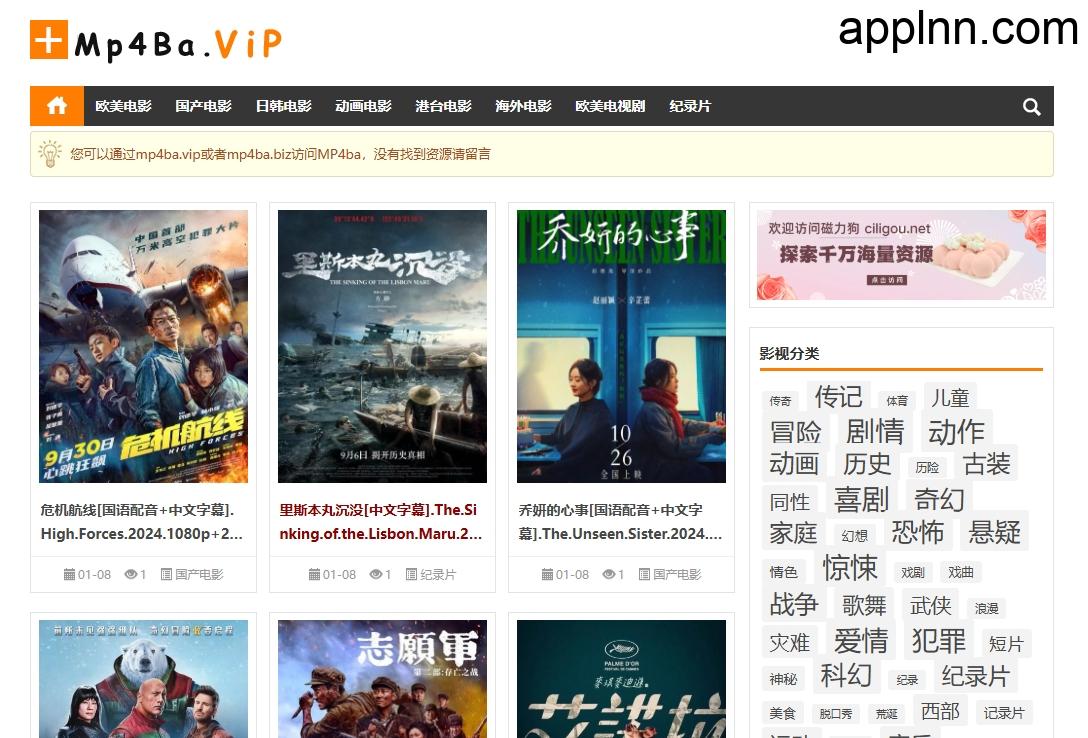This screenshot has width=1088, height=738.
Task: Click calendar date icon under 危机航线 post
Action: coord(69,575)
